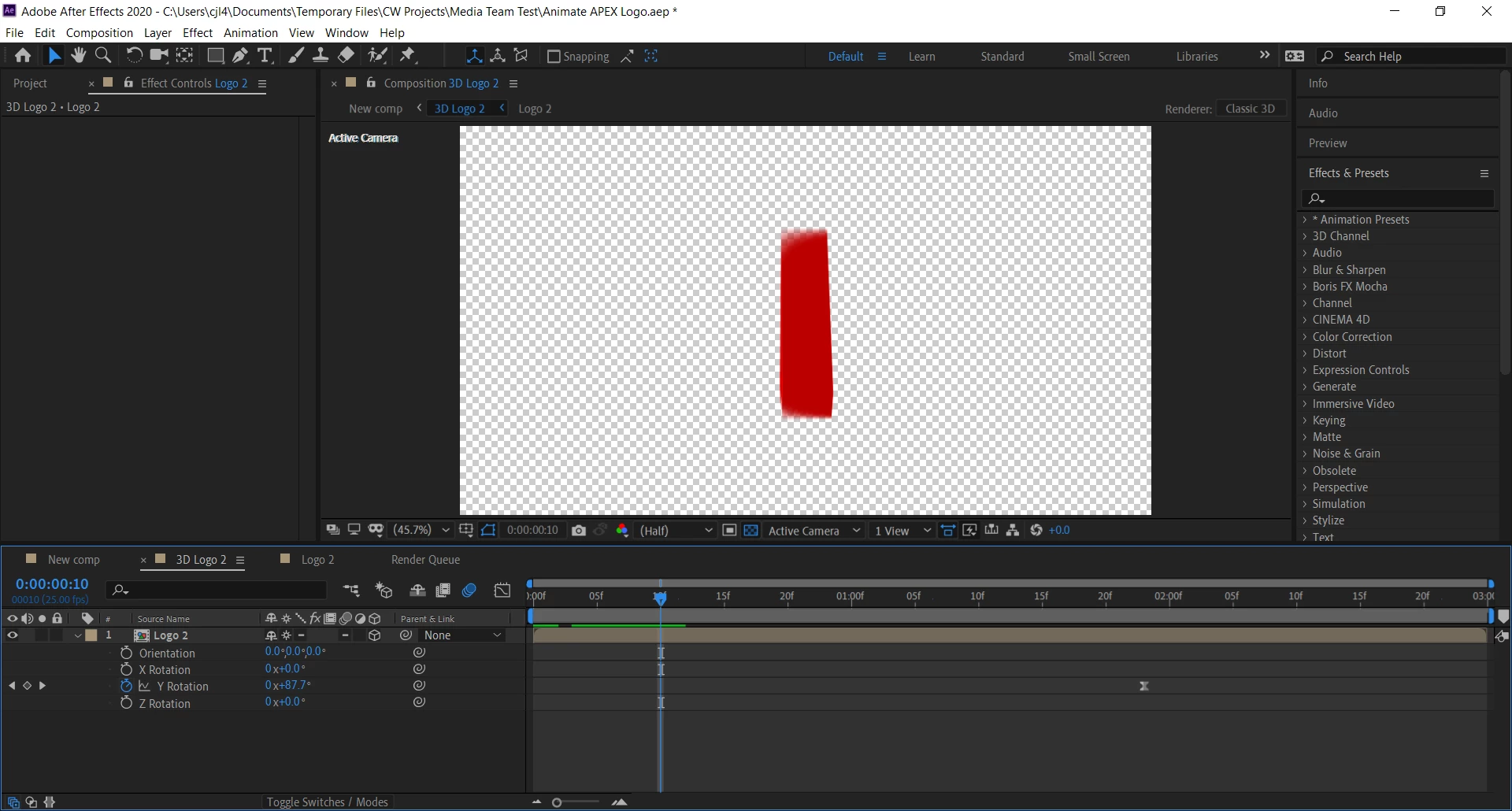
Task: Select the Unified Camera tool
Action: click(160, 56)
